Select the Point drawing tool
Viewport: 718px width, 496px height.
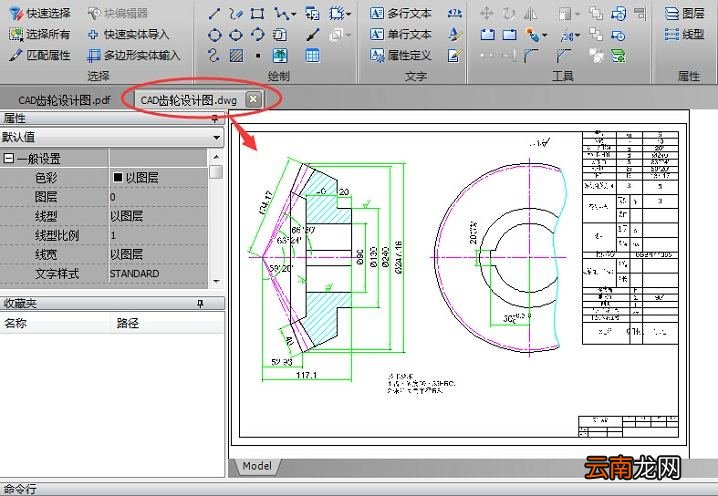[x=258, y=56]
